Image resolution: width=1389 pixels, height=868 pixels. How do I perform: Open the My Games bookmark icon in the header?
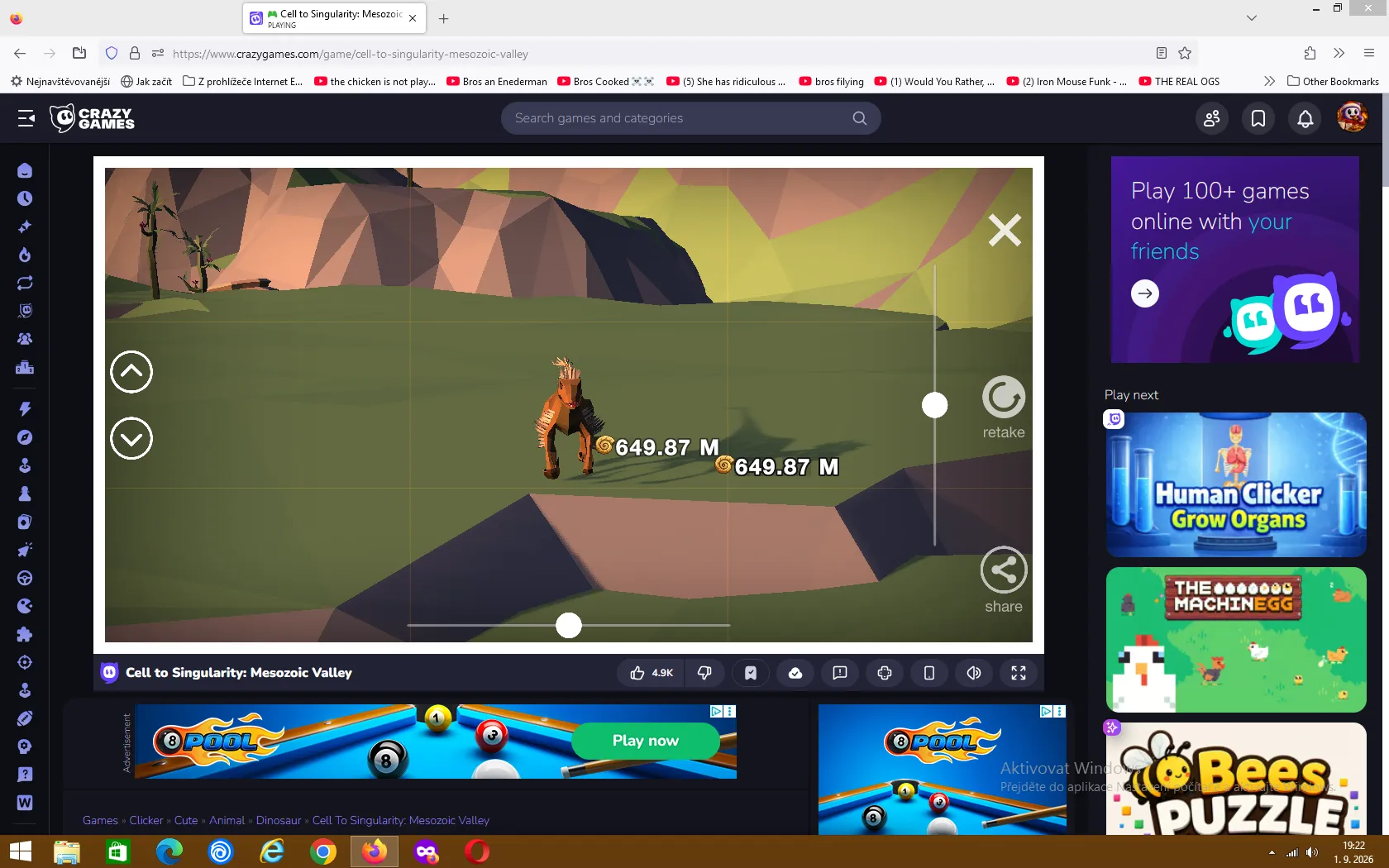coord(1258,118)
